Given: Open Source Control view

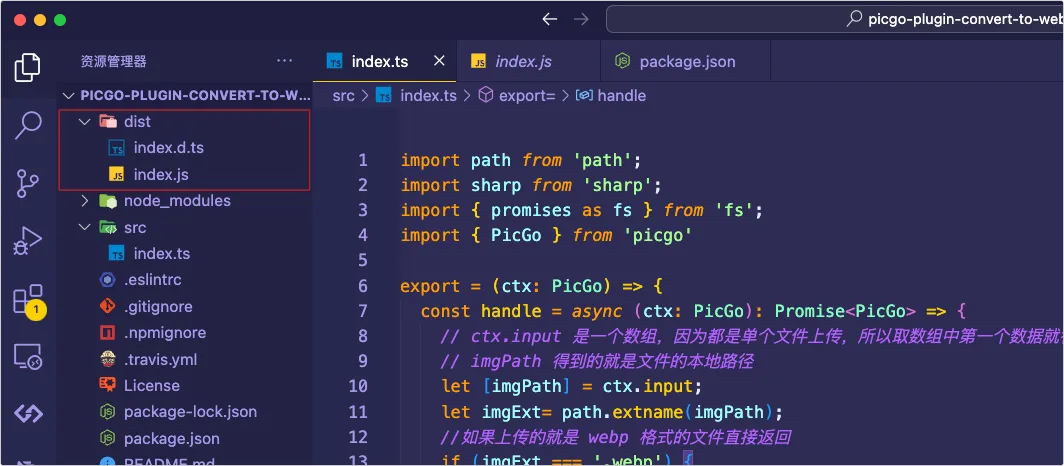Looking at the screenshot, I should [27, 183].
